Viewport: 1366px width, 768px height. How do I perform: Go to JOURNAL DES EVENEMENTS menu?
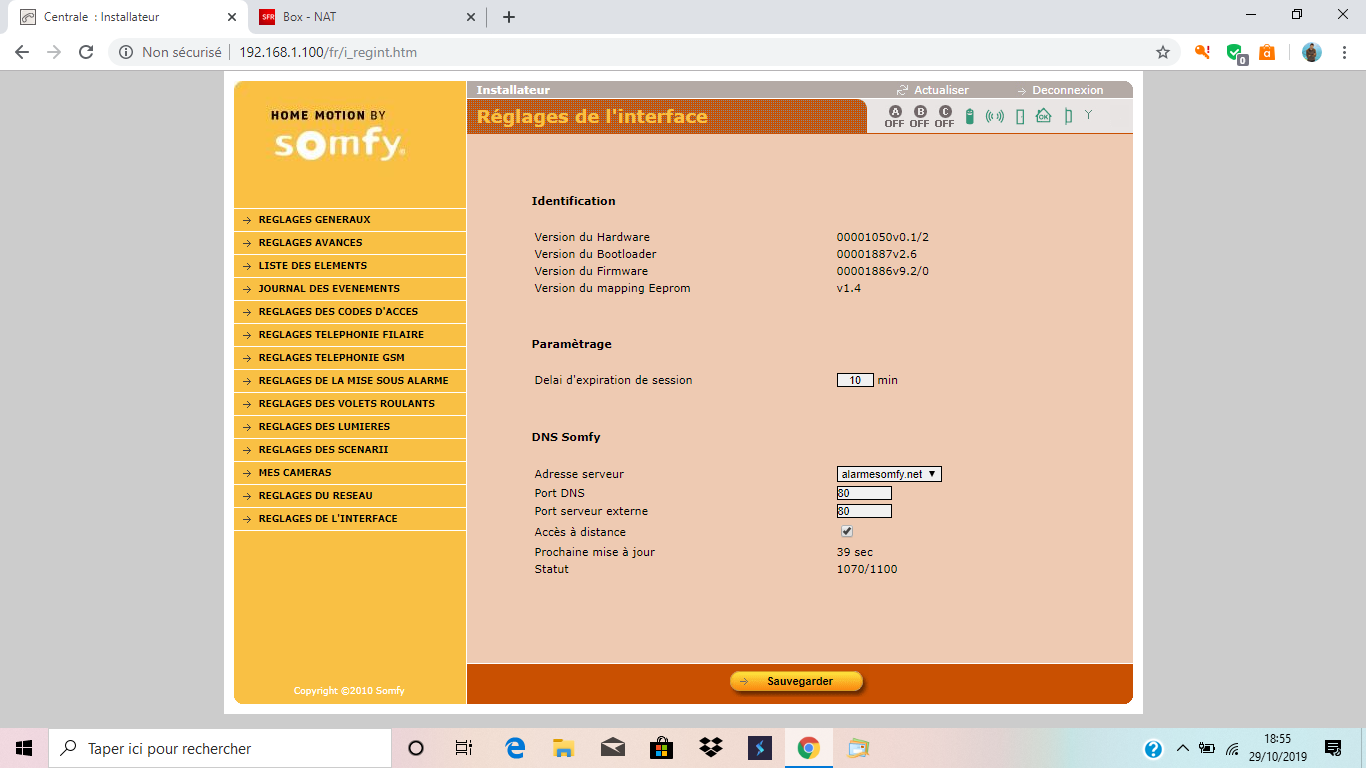click(328, 289)
